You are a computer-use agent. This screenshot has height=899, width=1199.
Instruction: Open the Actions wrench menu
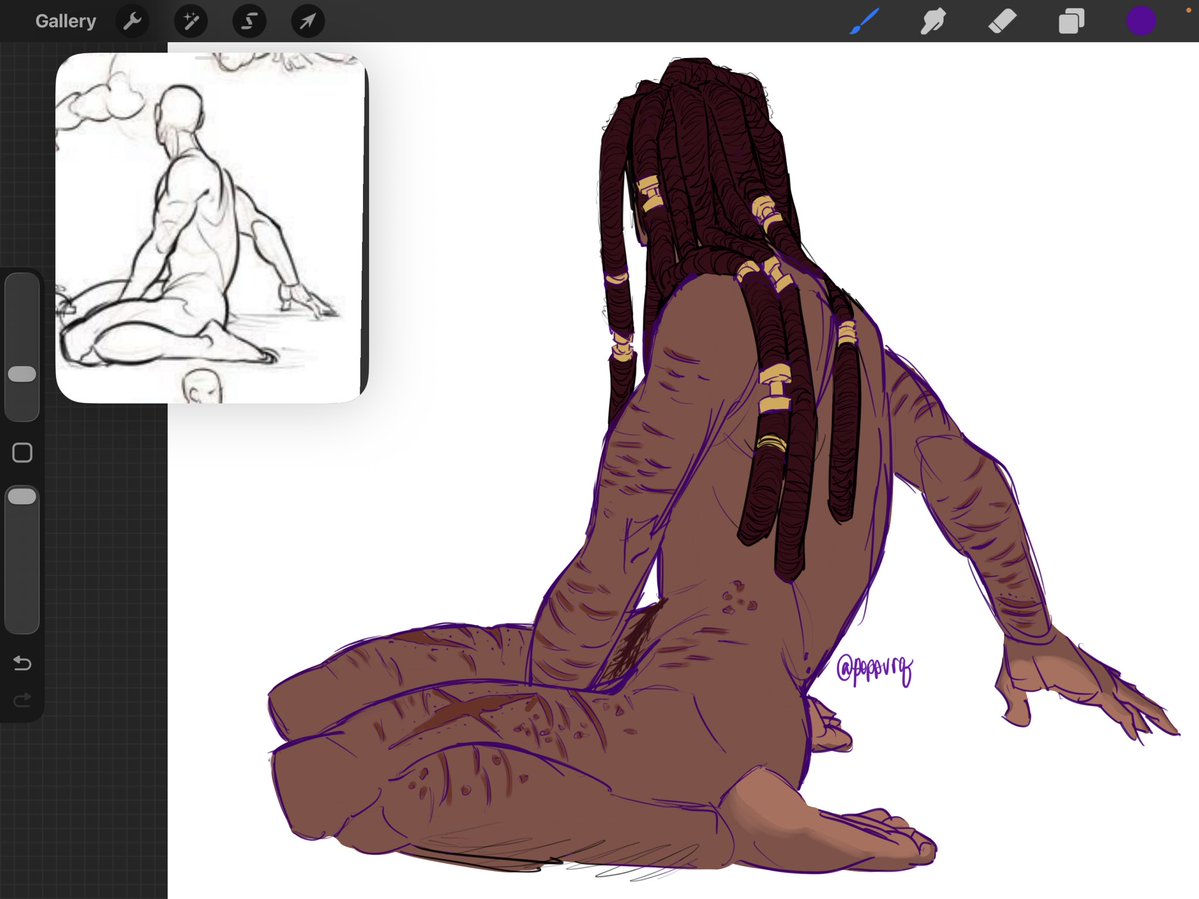tap(132, 21)
